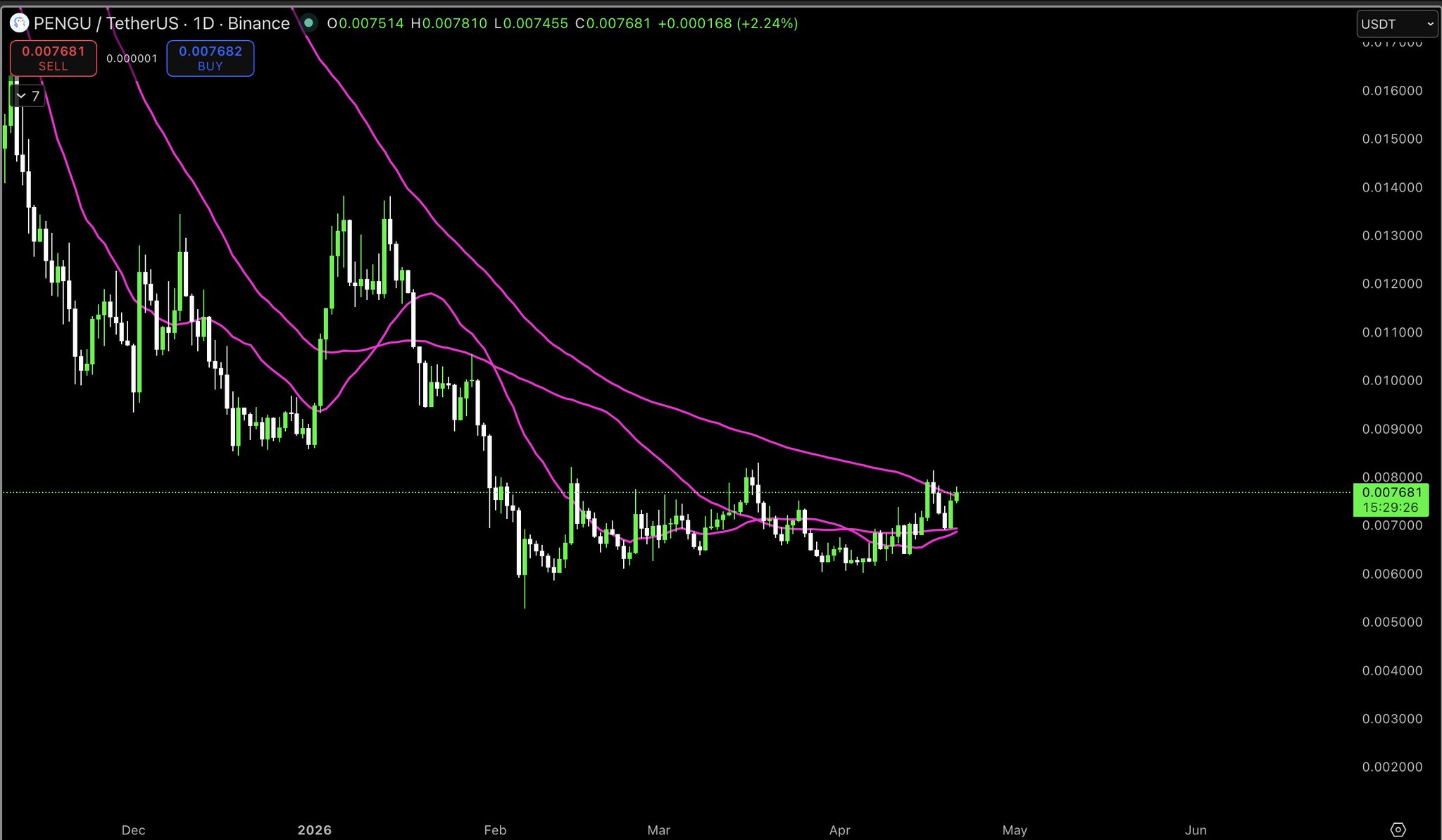This screenshot has height=840, width=1442.
Task: Click the Binance exchange label
Action: click(x=258, y=23)
